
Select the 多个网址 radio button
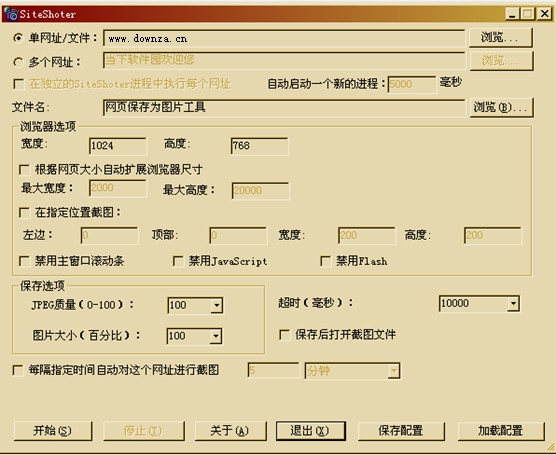click(18, 62)
